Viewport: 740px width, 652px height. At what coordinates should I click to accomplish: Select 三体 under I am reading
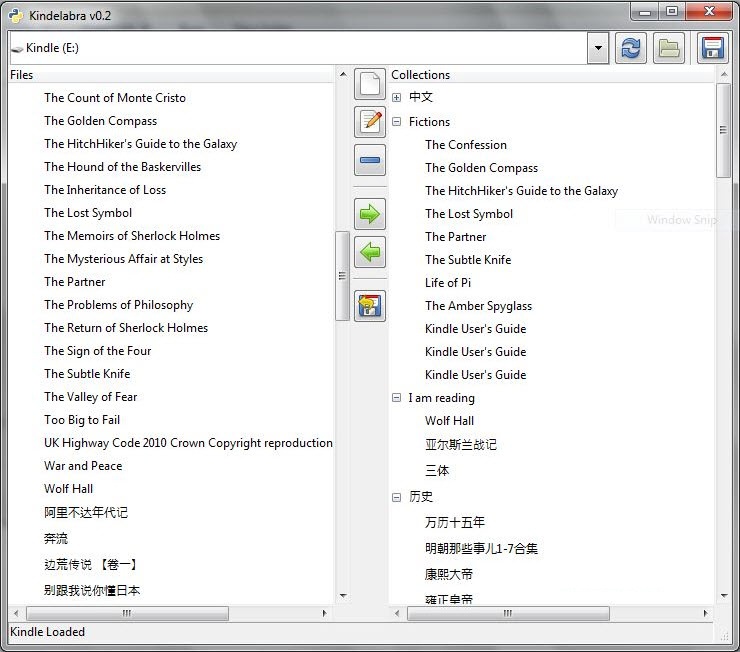pyautogui.click(x=437, y=470)
